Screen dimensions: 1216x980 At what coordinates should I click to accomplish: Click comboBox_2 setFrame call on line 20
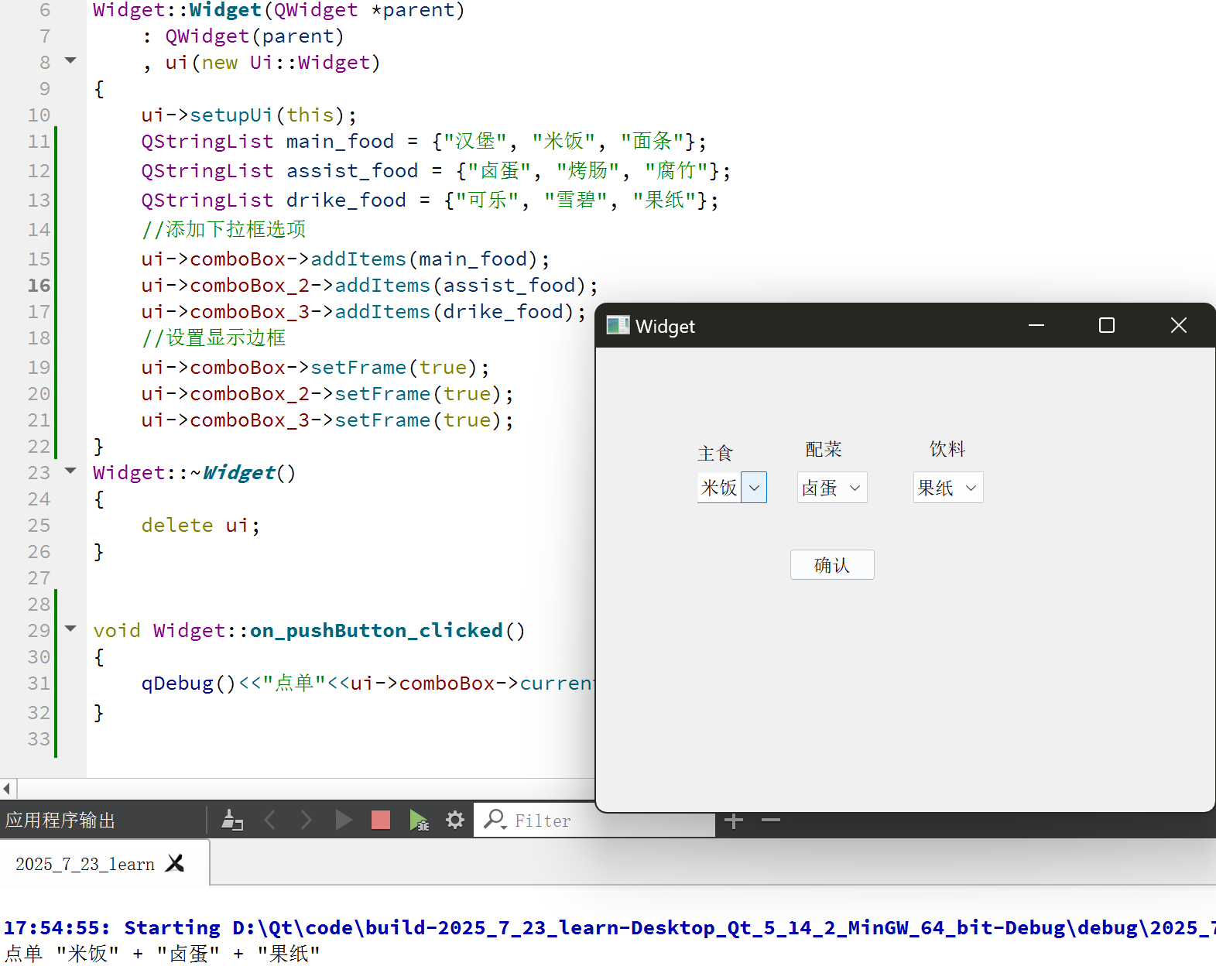pyautogui.click(x=327, y=394)
